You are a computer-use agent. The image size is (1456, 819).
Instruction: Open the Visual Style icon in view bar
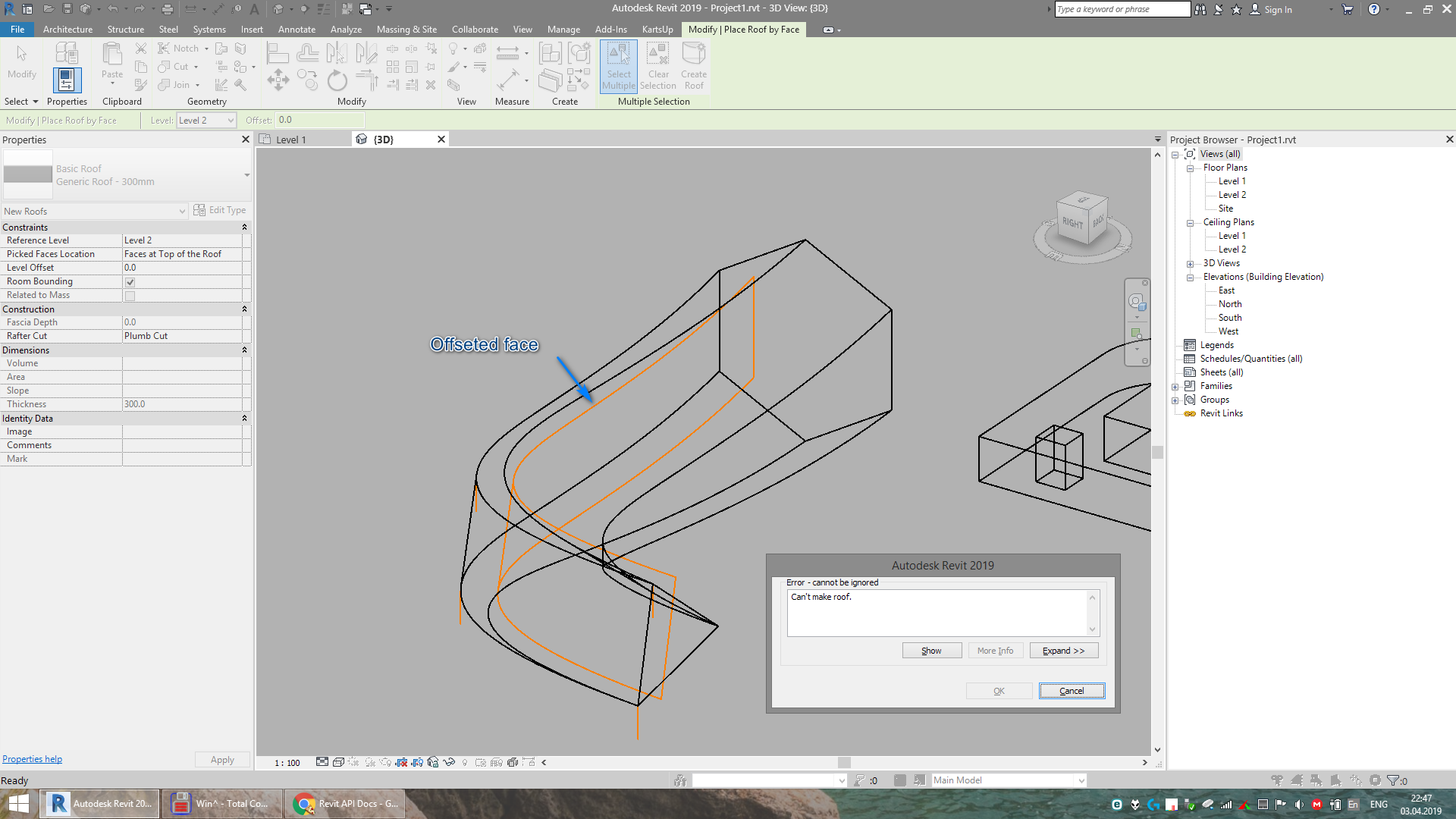[x=339, y=762]
